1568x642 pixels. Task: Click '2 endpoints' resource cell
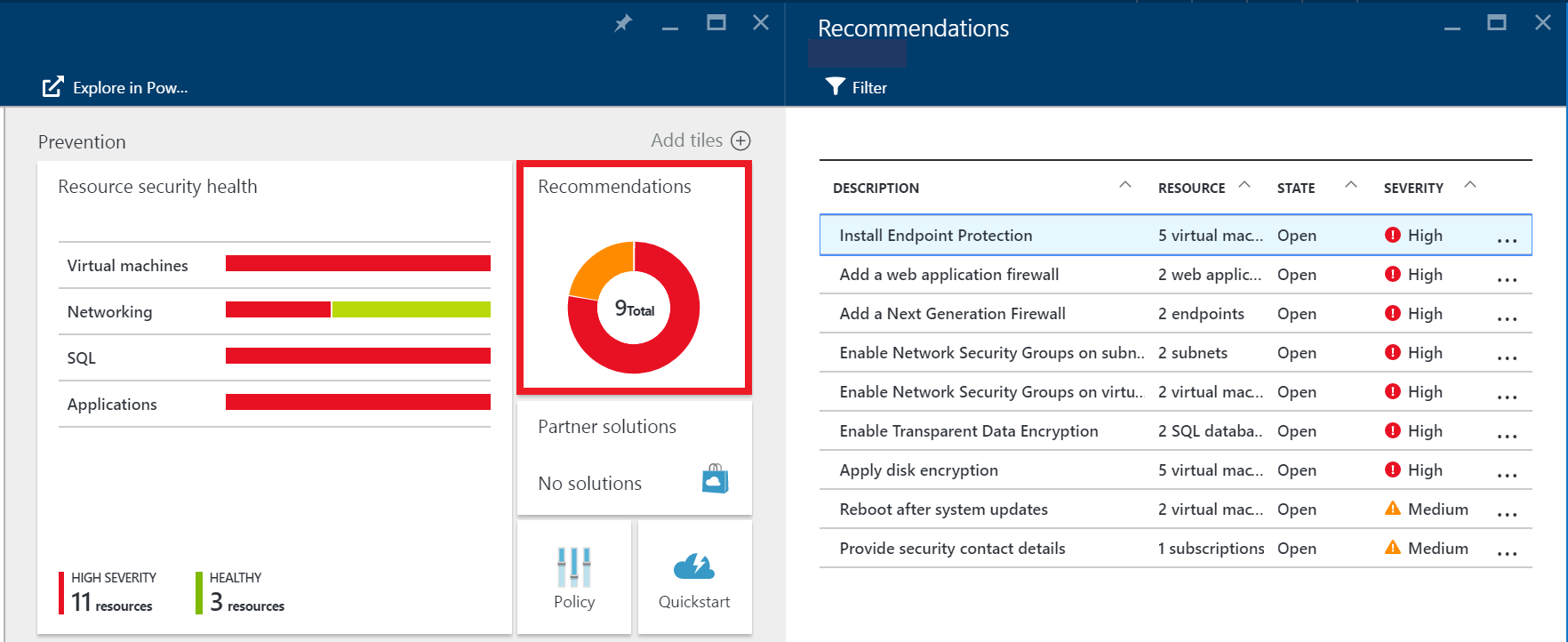1201,314
